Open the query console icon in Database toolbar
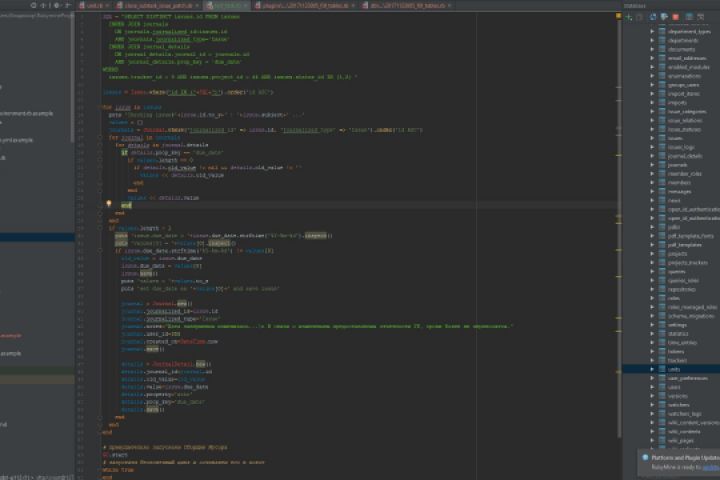The image size is (720, 480). pos(701,17)
